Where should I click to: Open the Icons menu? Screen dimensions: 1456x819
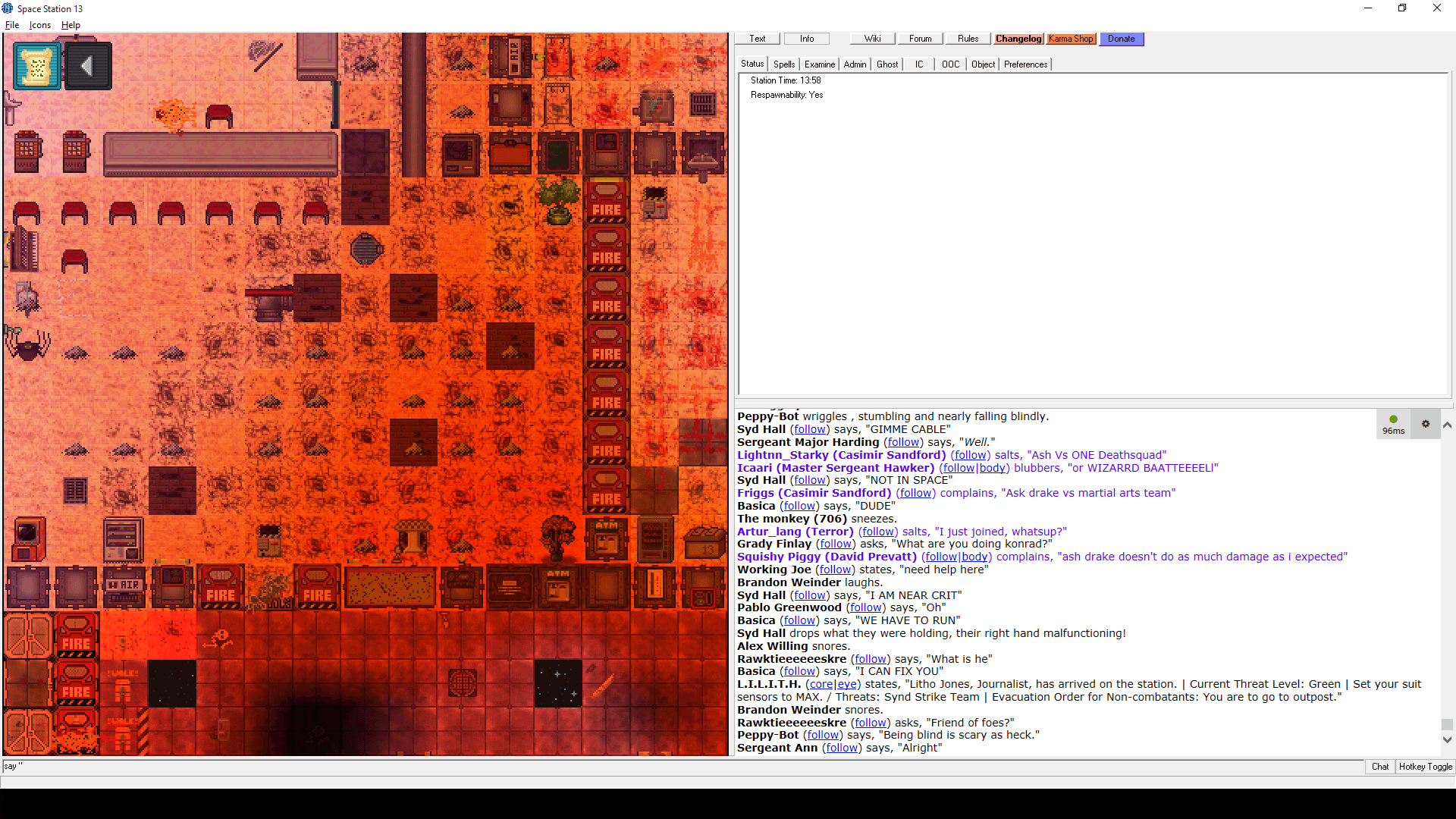pyautogui.click(x=40, y=25)
